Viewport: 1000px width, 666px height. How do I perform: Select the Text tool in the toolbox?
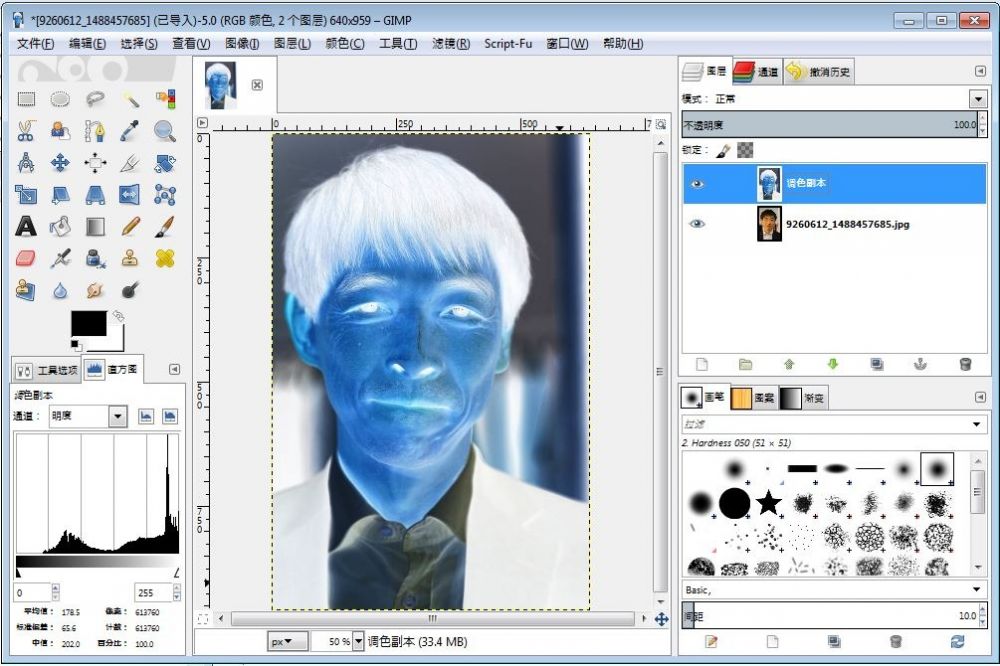[x=26, y=226]
